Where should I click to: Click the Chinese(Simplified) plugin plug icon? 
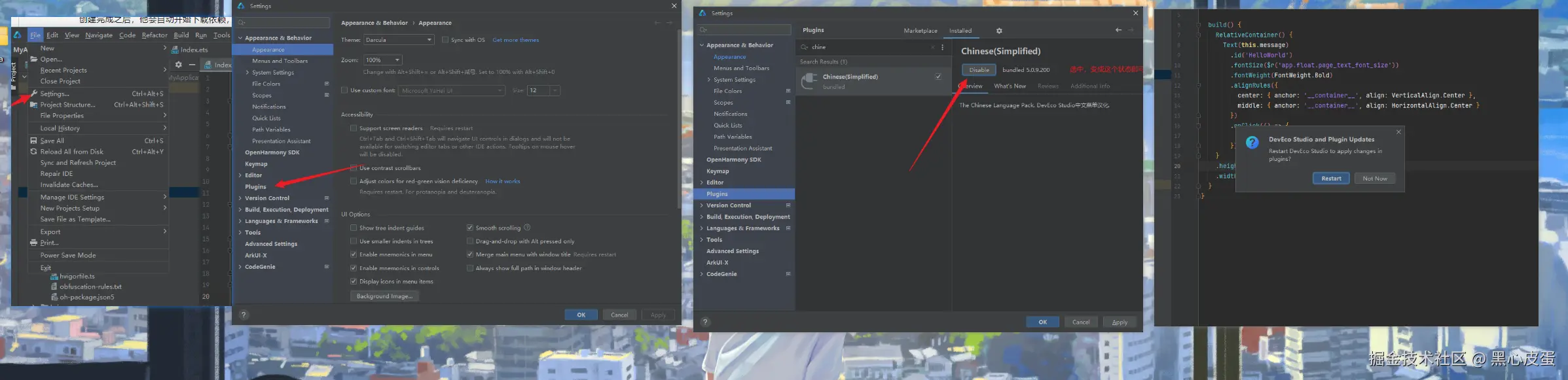click(x=810, y=81)
